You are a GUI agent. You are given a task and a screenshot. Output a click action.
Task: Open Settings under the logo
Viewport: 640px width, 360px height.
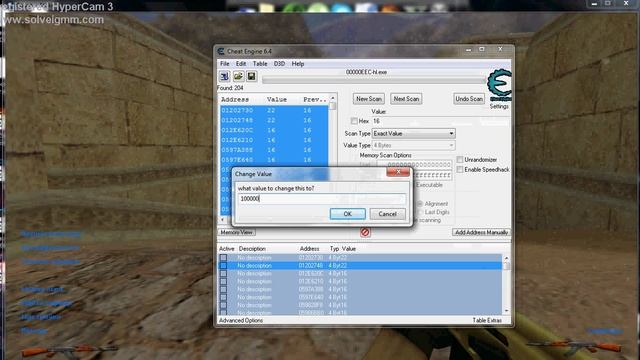(x=499, y=106)
